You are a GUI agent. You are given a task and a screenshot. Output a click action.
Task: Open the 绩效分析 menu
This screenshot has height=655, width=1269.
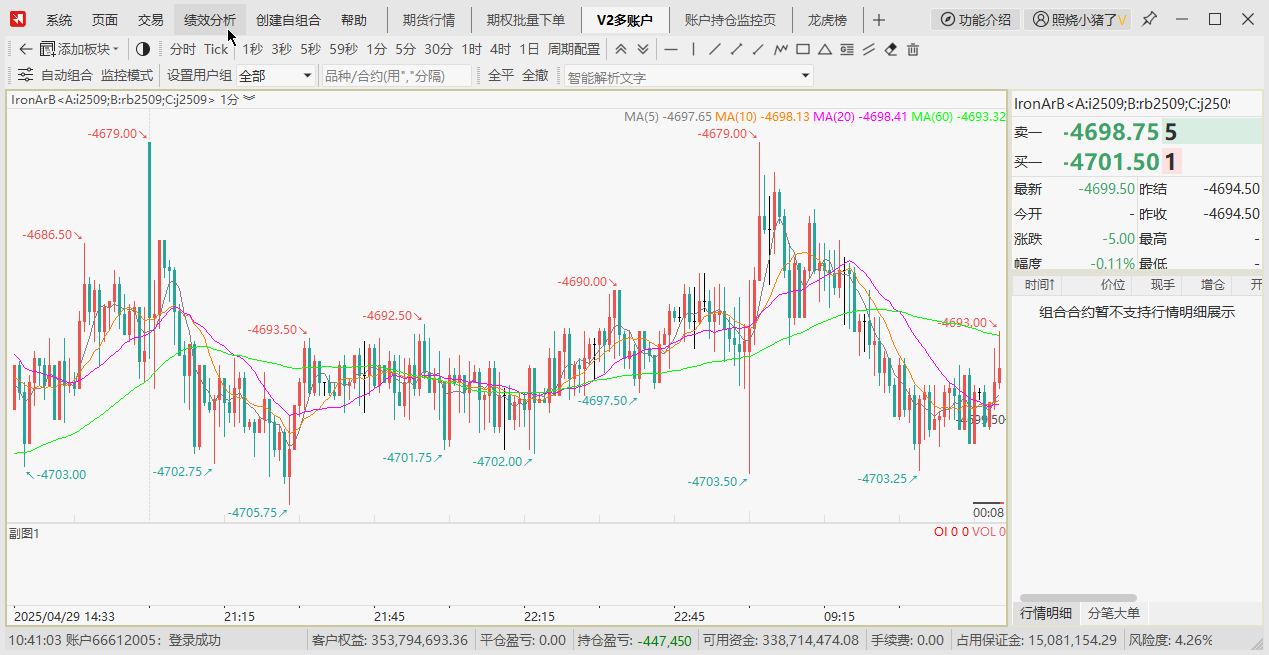[210, 19]
